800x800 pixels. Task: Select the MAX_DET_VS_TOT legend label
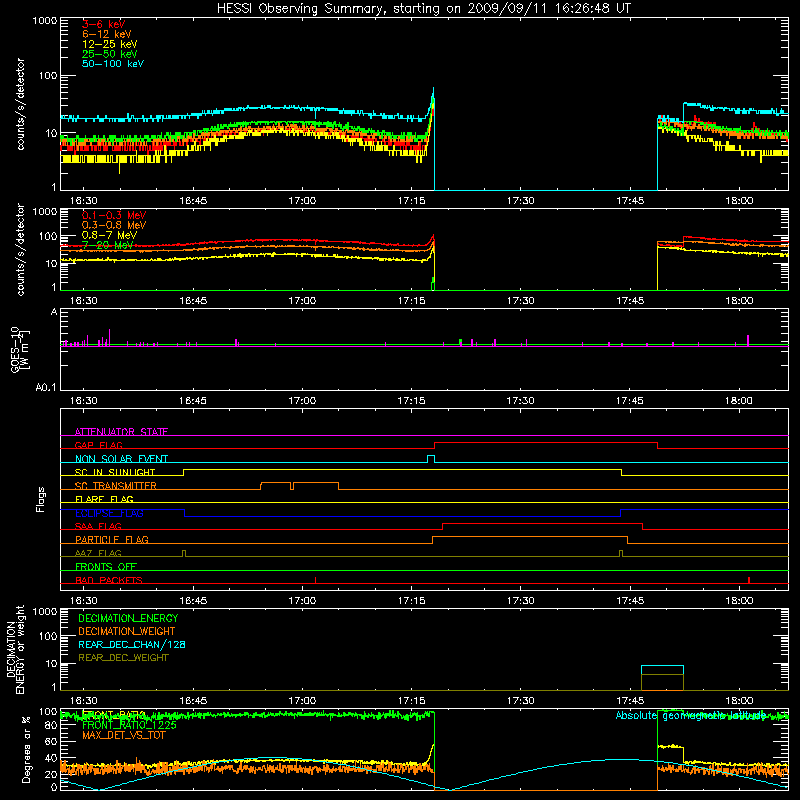tap(124, 735)
